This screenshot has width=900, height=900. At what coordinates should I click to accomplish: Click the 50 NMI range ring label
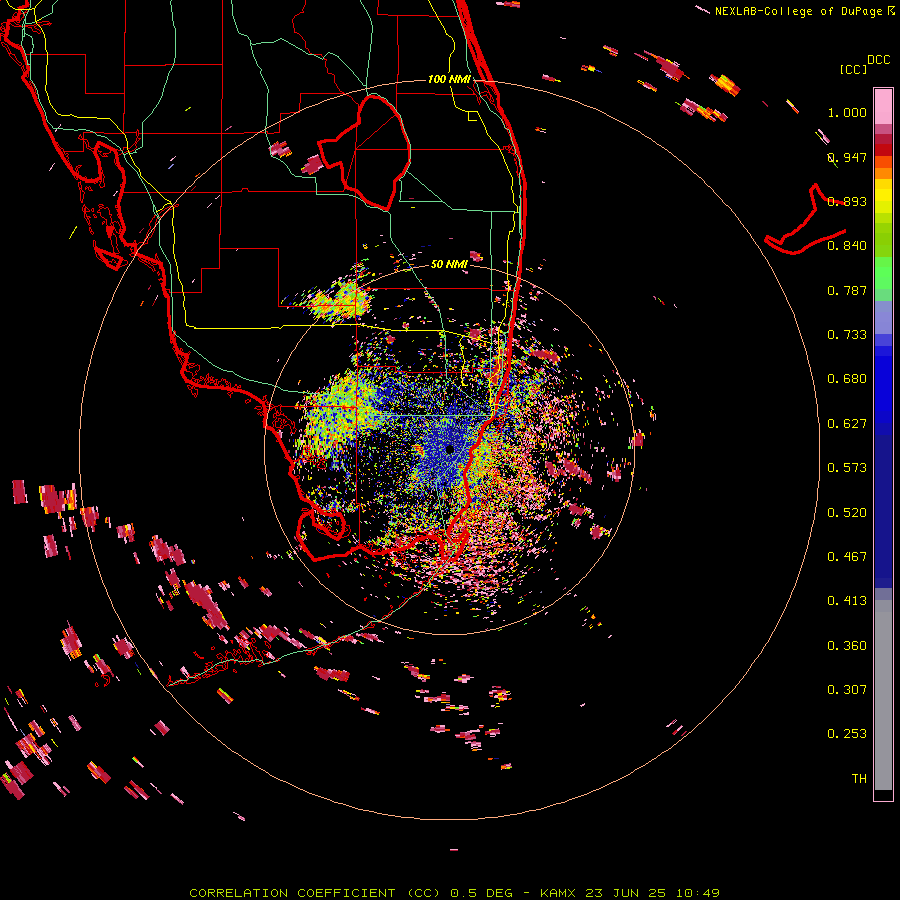[449, 264]
